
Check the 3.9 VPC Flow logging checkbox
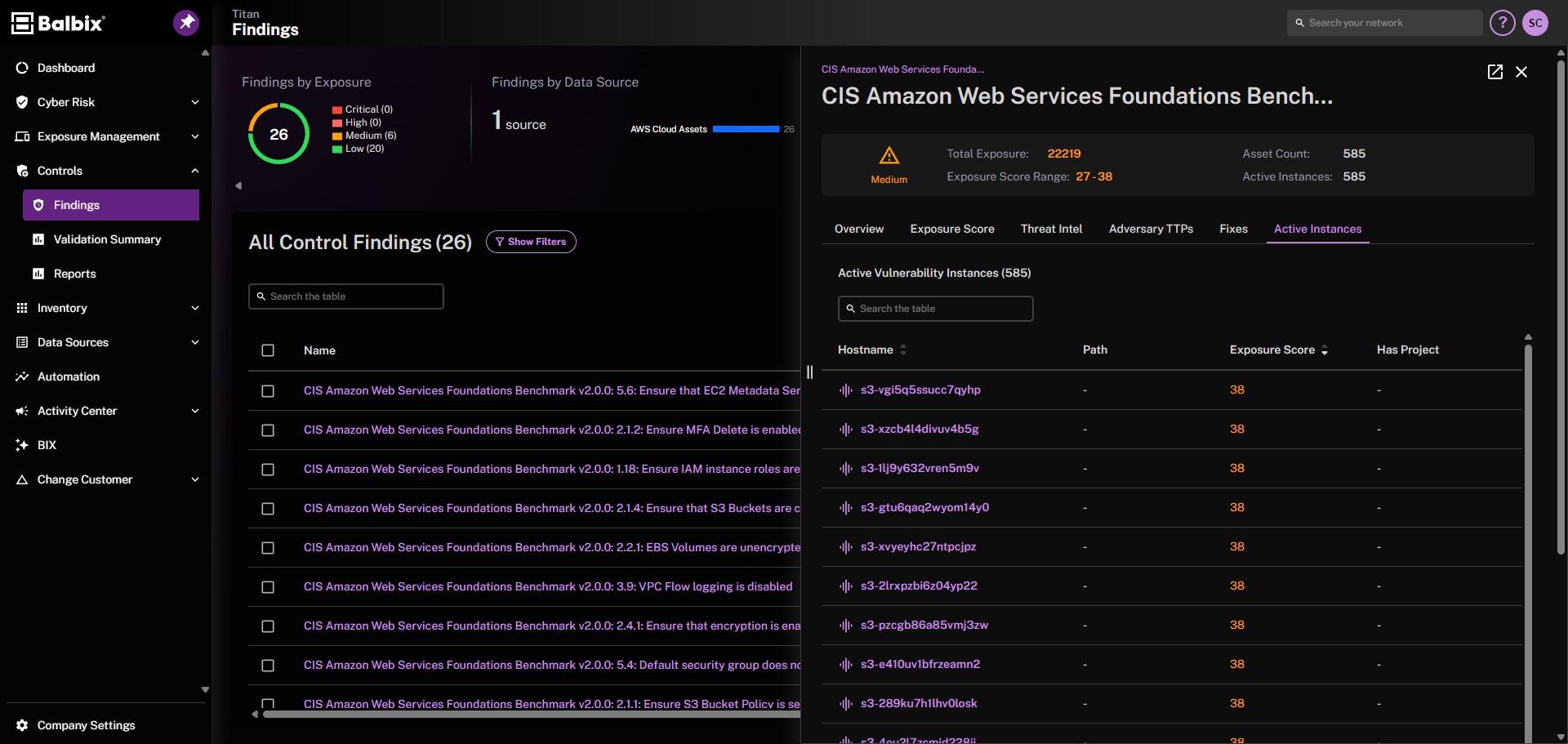268,587
